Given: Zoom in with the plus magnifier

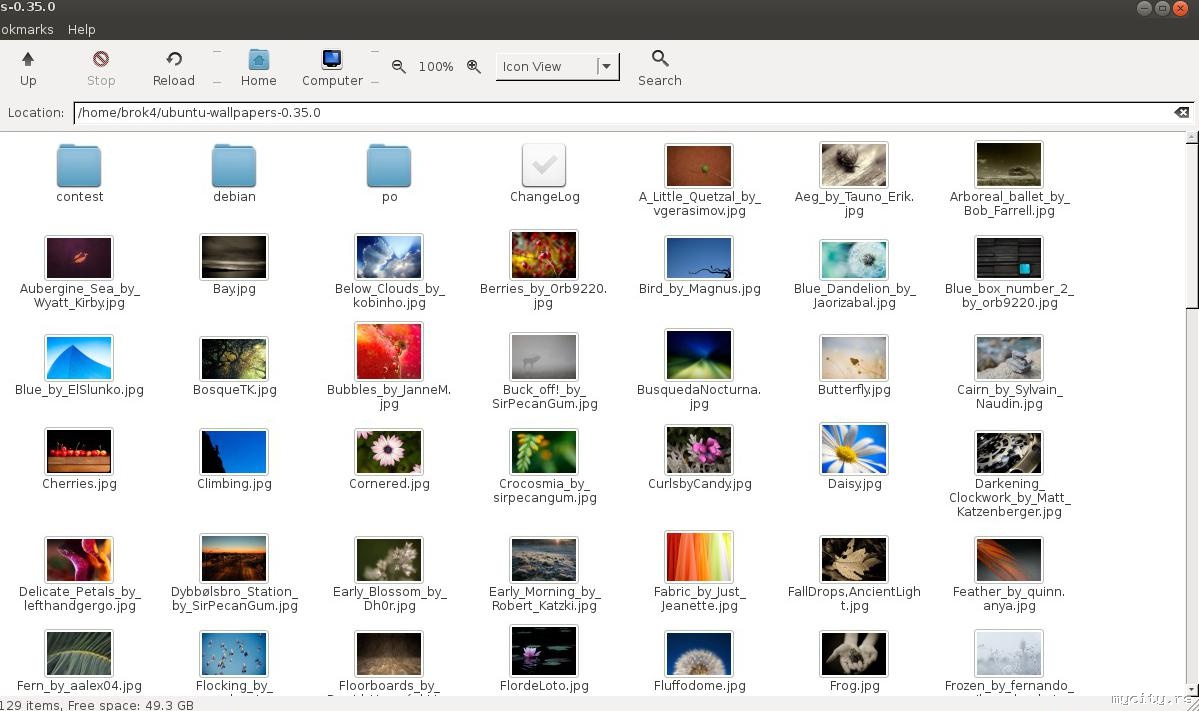Looking at the screenshot, I should point(474,67).
